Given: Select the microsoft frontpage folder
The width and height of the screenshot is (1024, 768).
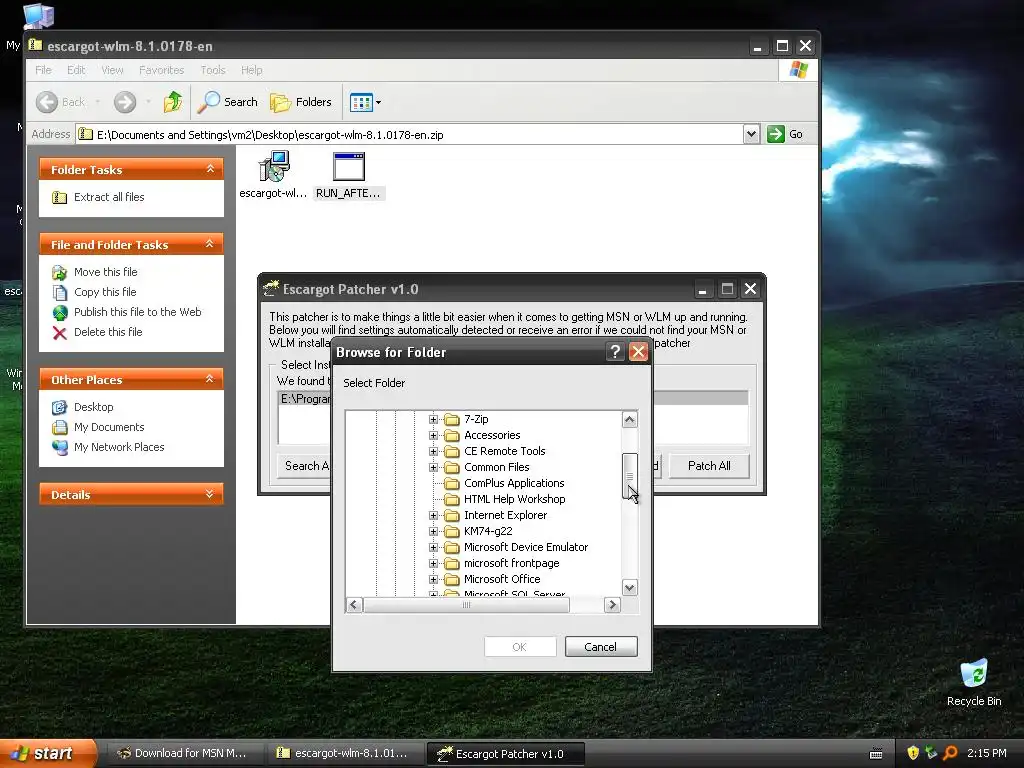Looking at the screenshot, I should 511,564.
